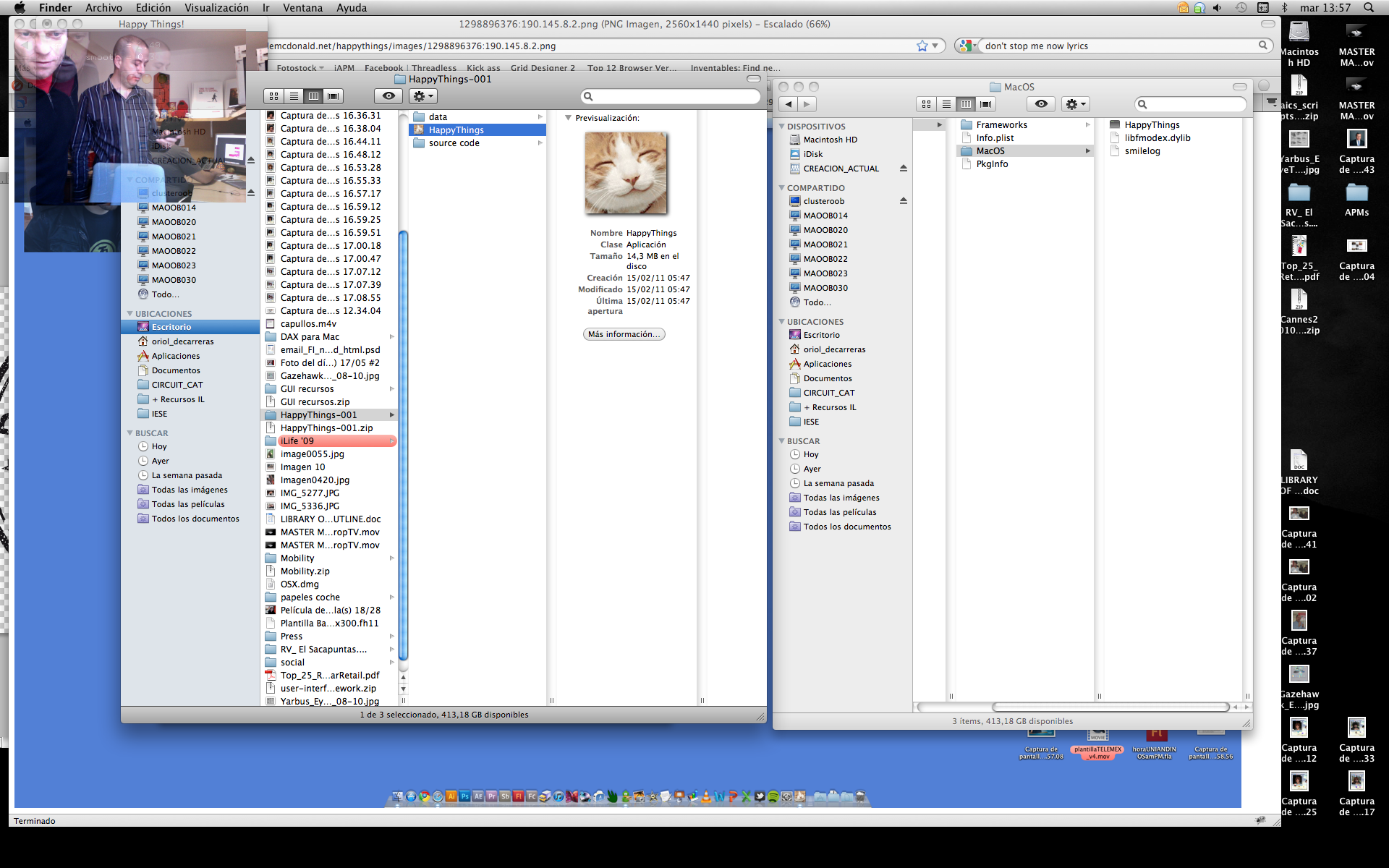Eject the CREACION_ACTUAL volume in MacOS sidebar
The height and width of the screenshot is (868, 1389).
click(903, 169)
